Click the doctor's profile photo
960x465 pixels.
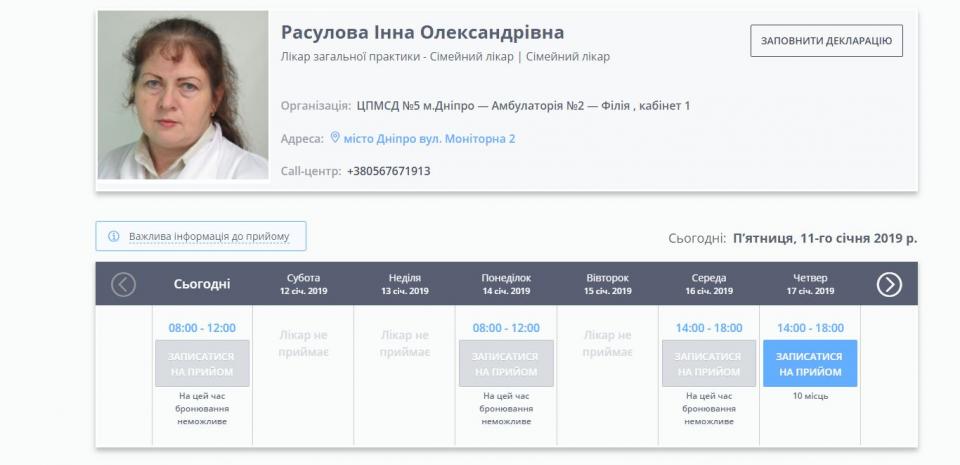183,96
